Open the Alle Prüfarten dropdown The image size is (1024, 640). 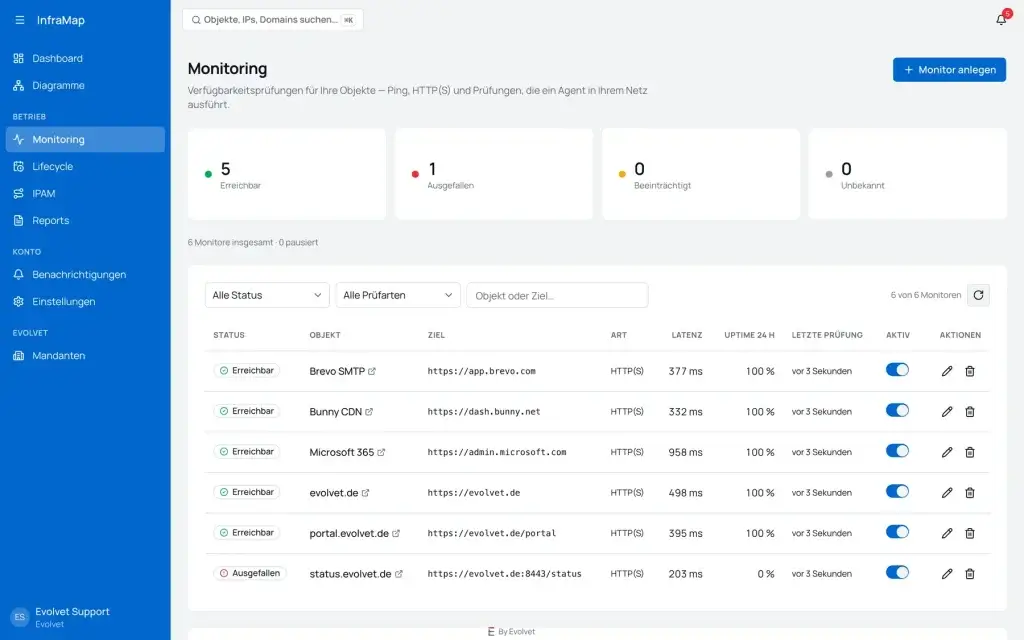(398, 295)
